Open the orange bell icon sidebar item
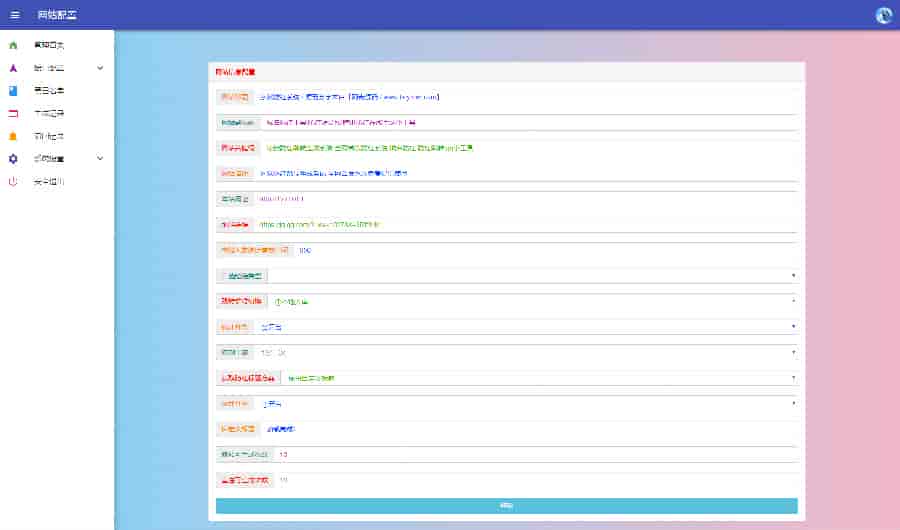The height and width of the screenshot is (530, 900). [x=13, y=136]
